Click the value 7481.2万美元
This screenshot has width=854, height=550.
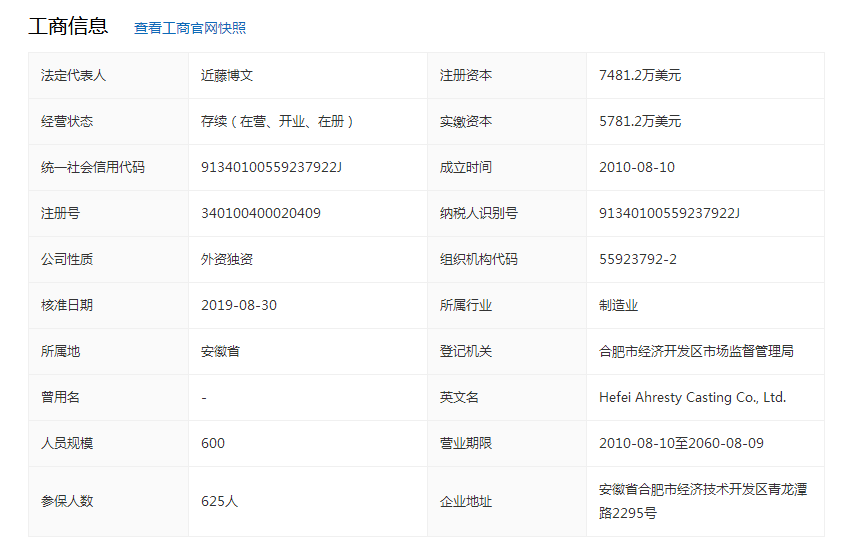coord(640,75)
